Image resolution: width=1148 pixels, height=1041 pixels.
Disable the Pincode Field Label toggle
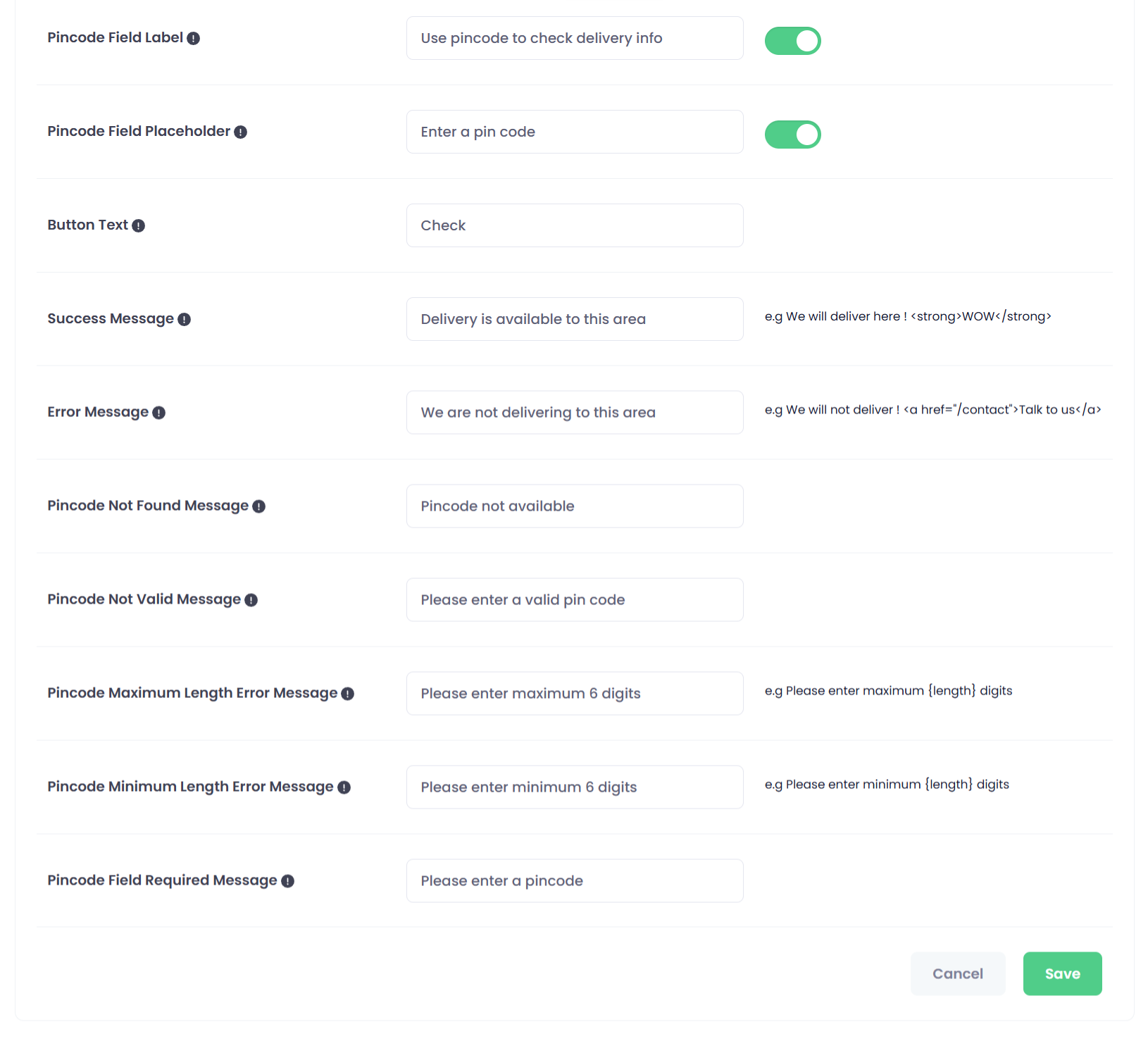coord(792,41)
